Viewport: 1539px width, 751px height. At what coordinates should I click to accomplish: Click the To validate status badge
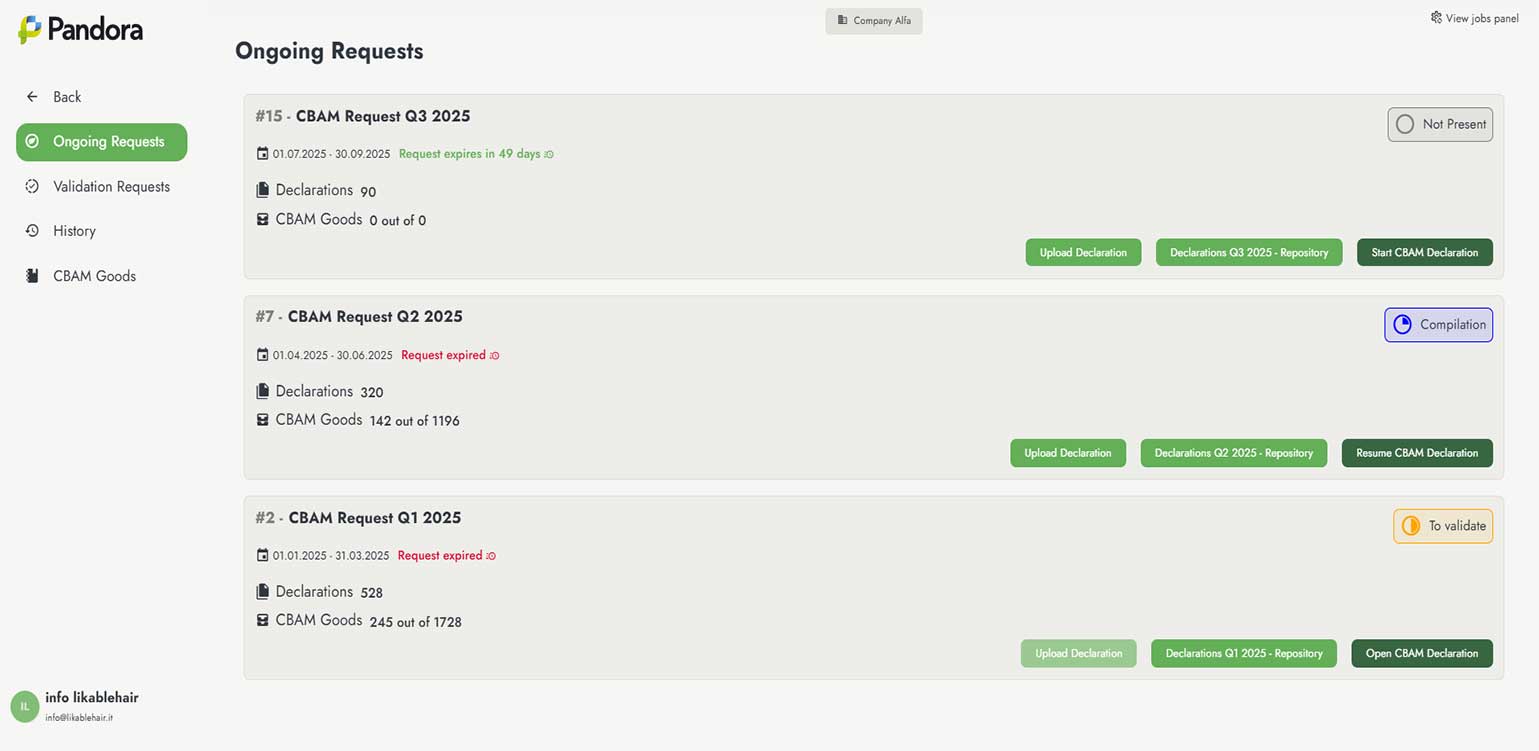[1442, 526]
